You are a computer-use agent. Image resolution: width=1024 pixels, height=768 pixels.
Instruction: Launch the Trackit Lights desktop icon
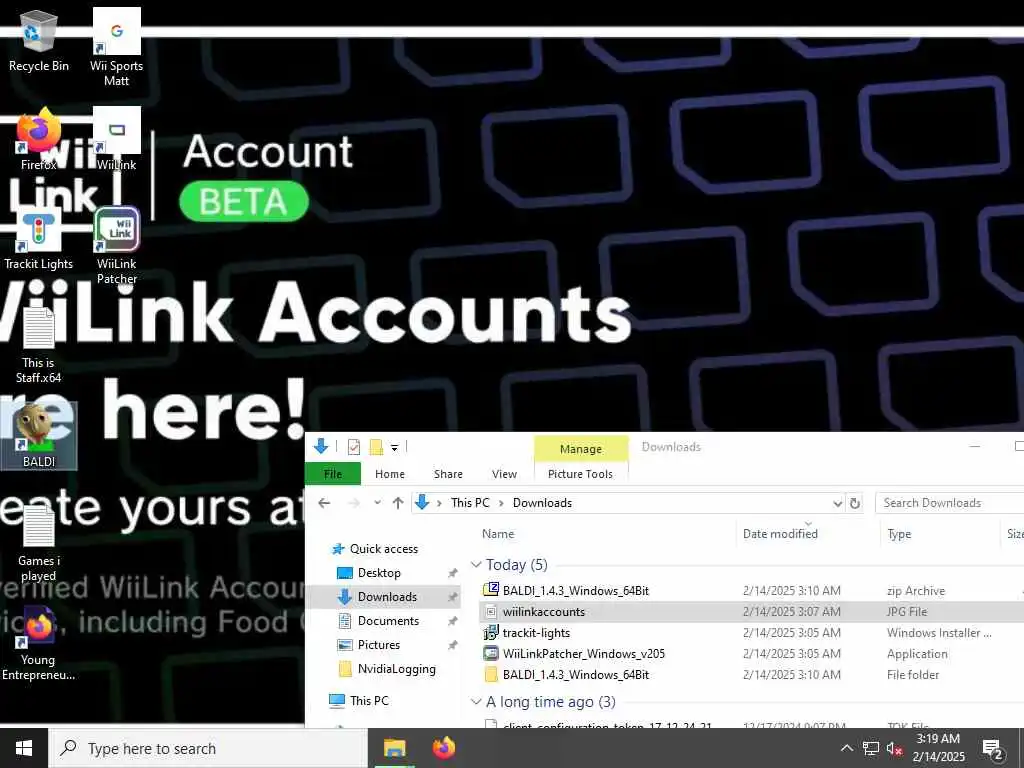39,239
